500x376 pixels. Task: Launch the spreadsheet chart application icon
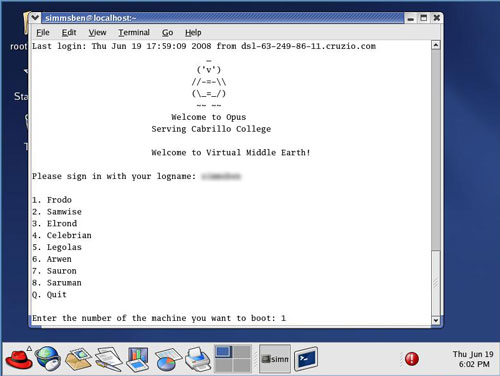tap(168, 359)
